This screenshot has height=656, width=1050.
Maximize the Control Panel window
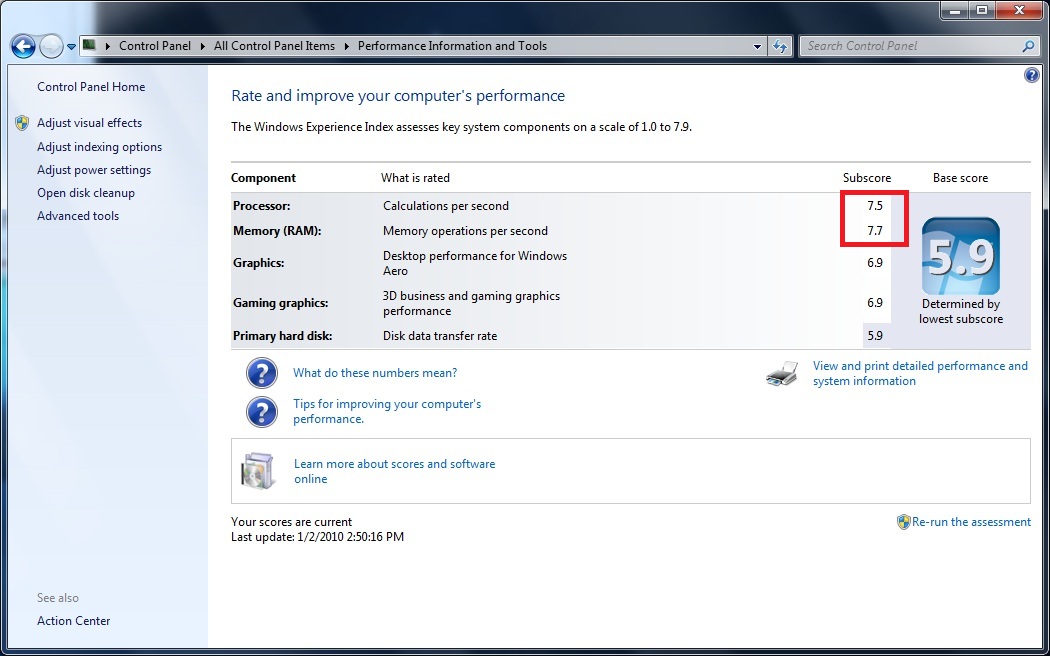pos(982,10)
